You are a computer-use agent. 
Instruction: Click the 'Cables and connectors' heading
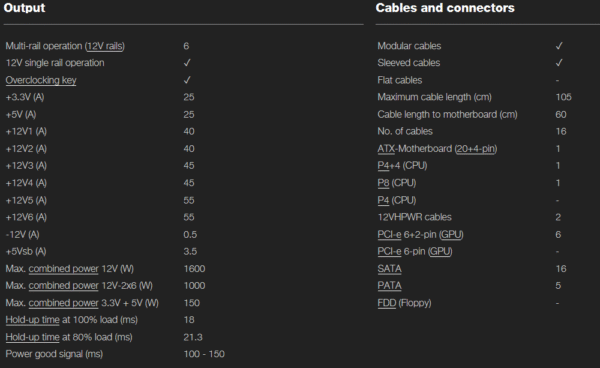pyautogui.click(x=445, y=8)
